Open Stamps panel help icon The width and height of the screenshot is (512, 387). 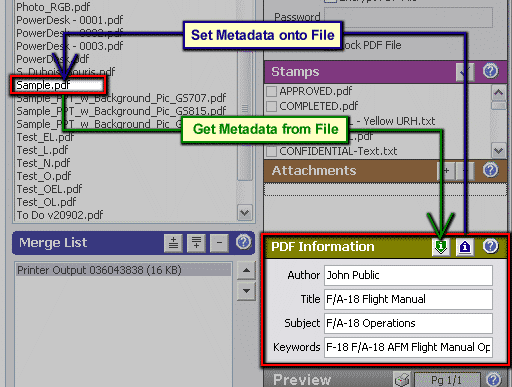point(490,71)
